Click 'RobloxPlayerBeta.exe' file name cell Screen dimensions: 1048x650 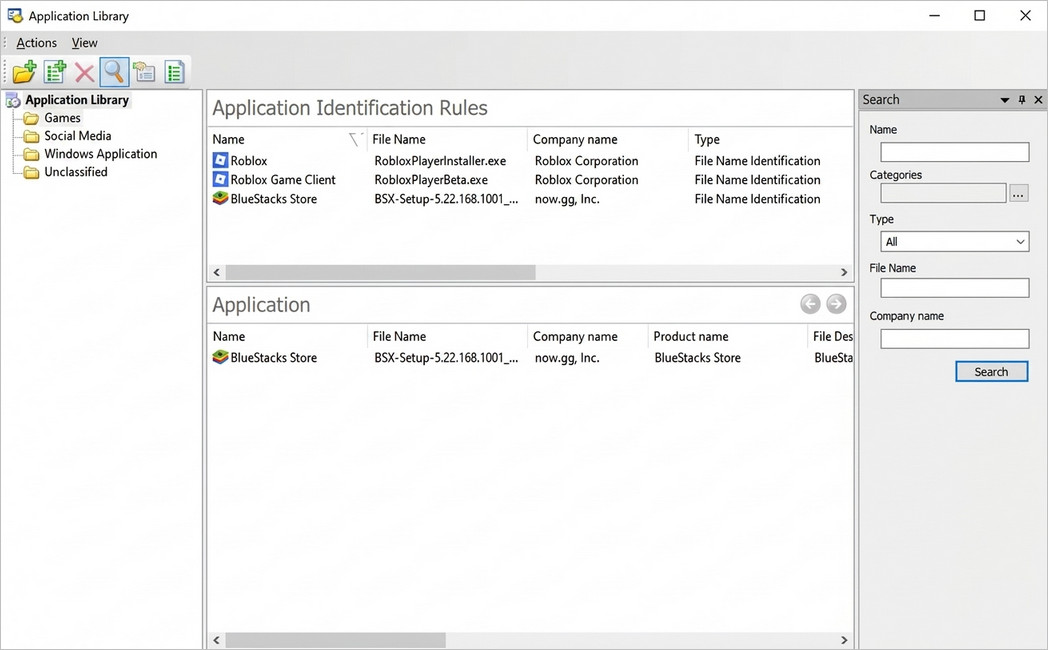pyautogui.click(x=431, y=180)
